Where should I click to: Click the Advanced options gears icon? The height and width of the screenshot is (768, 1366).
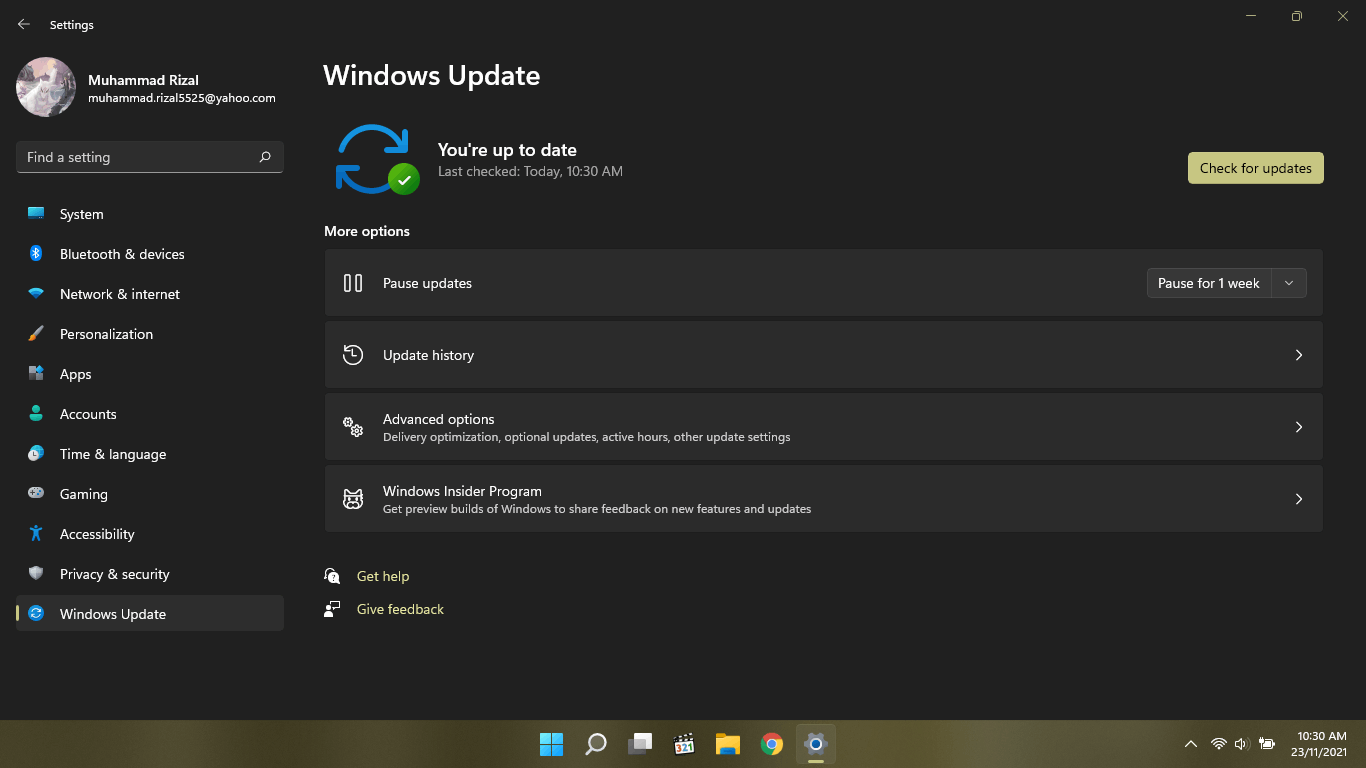pos(353,427)
